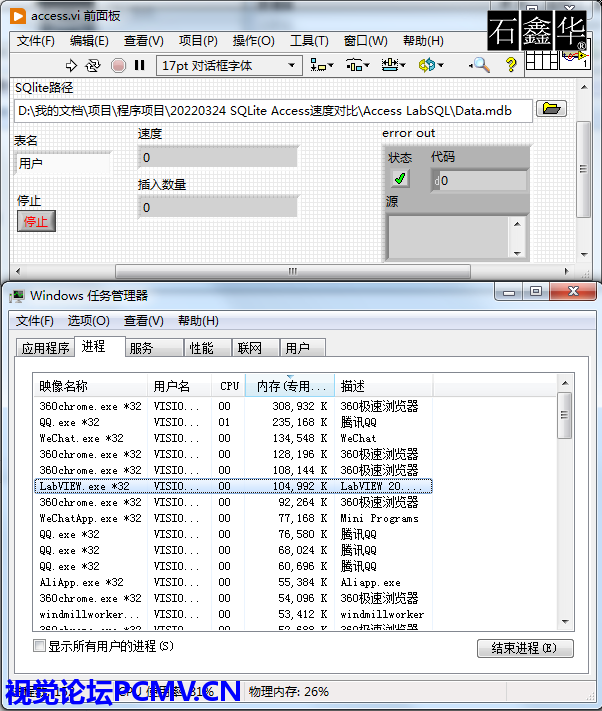This screenshot has width=602, height=711.
Task: Open 工具(T) menu
Action: point(309,41)
